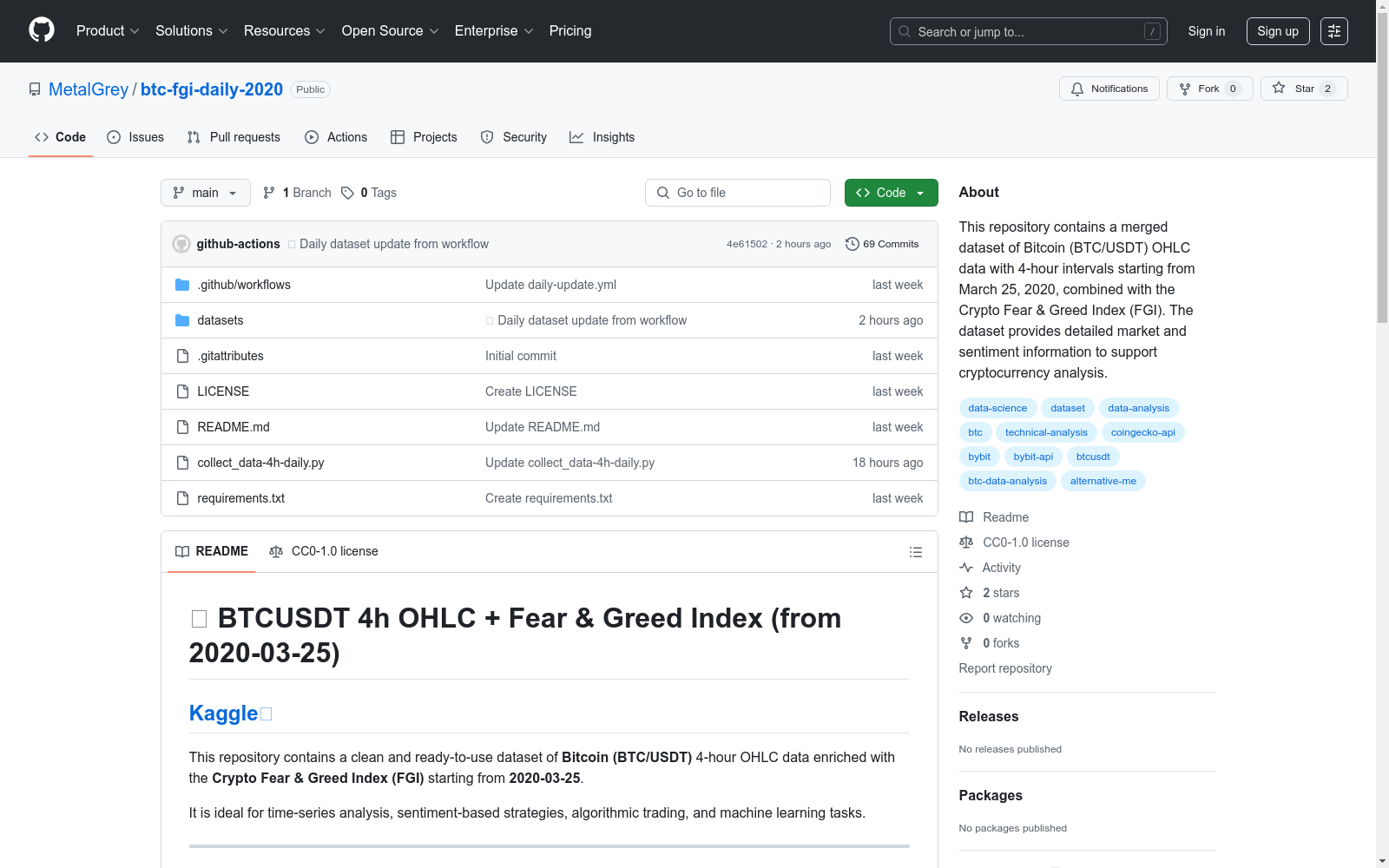1389x868 pixels.
Task: Fork this repository
Action: (x=1210, y=89)
